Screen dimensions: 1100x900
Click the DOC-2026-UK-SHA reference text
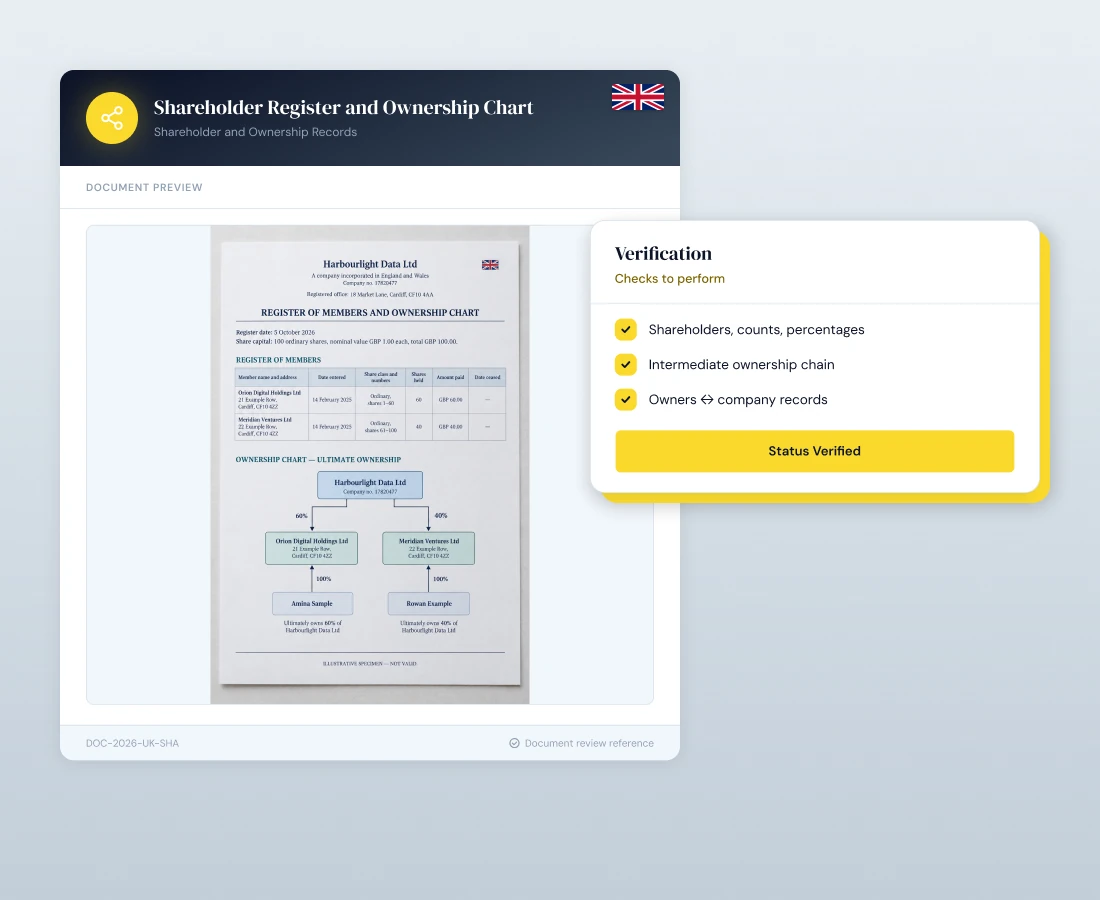point(133,743)
